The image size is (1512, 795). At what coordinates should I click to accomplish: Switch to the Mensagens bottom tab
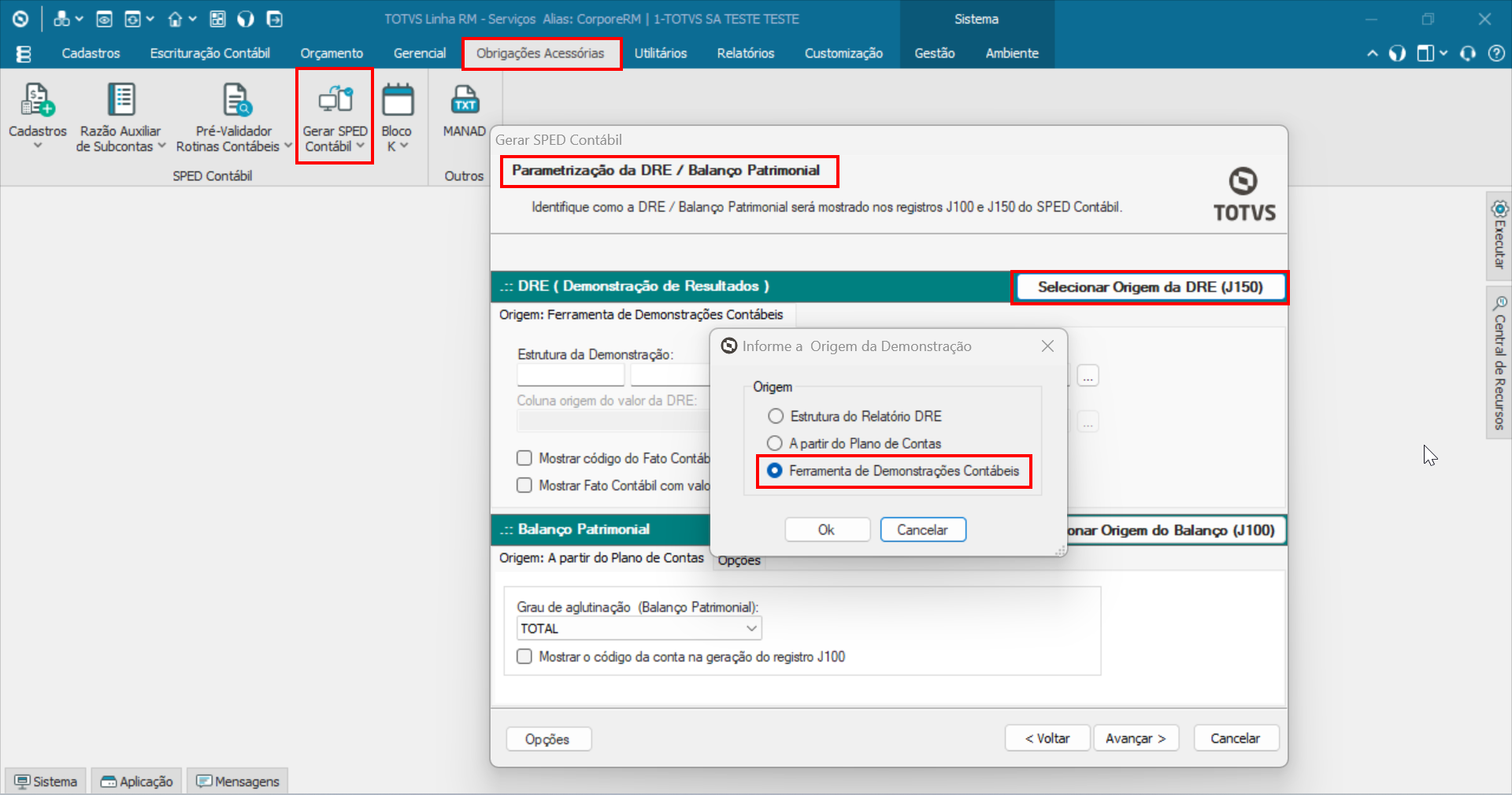coord(238,781)
